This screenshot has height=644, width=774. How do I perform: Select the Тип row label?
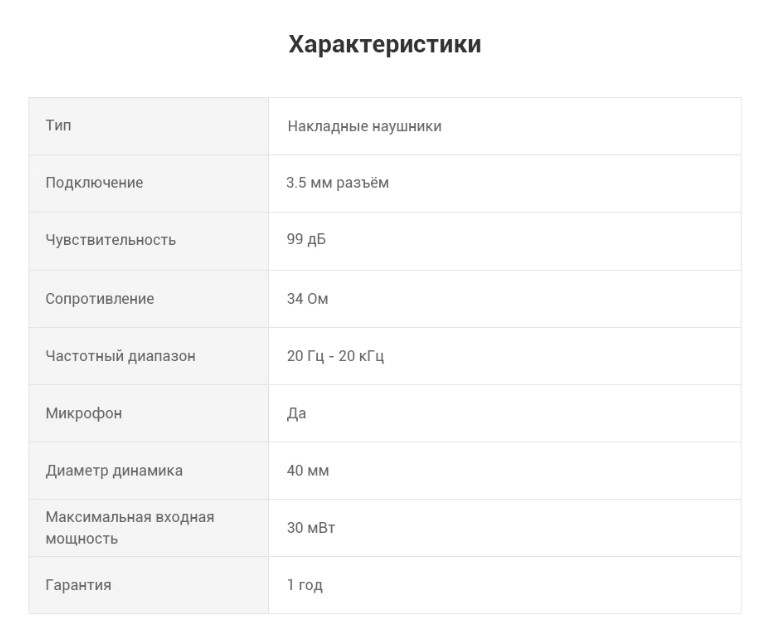[58, 126]
